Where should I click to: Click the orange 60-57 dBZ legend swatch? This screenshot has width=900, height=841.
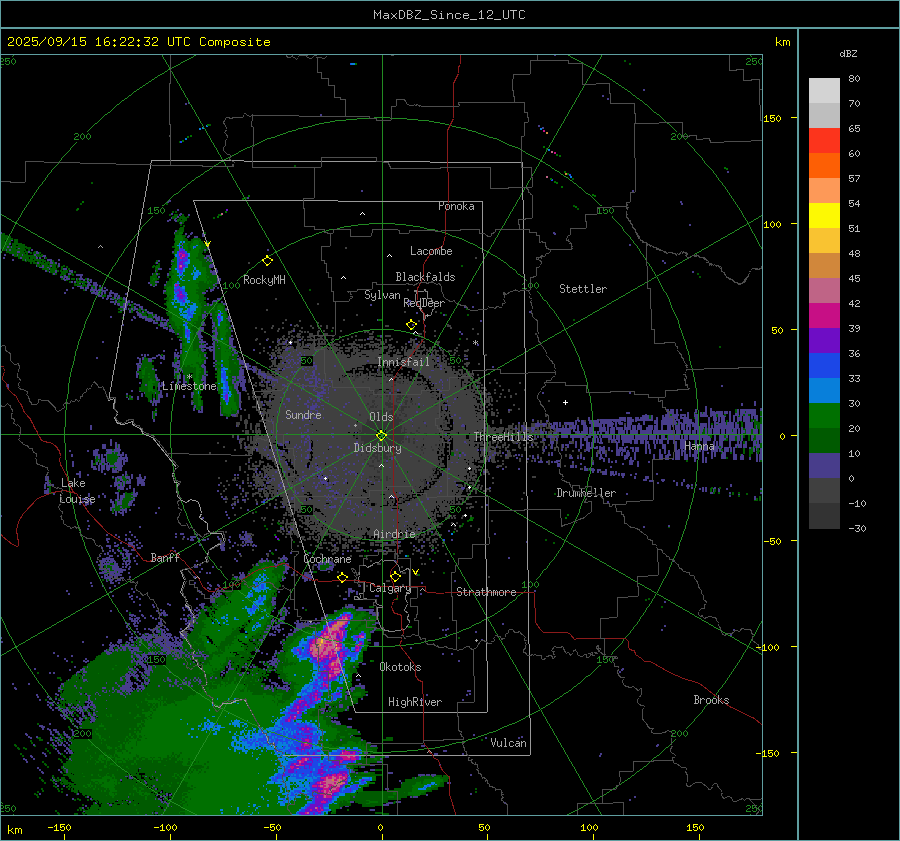[824, 166]
